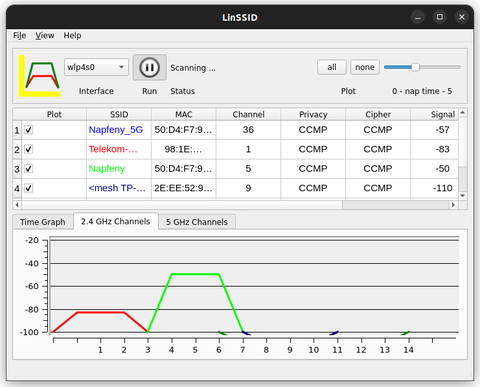Screen dimensions: 480x387
Task: Click signal value -57
Action: click(442, 130)
